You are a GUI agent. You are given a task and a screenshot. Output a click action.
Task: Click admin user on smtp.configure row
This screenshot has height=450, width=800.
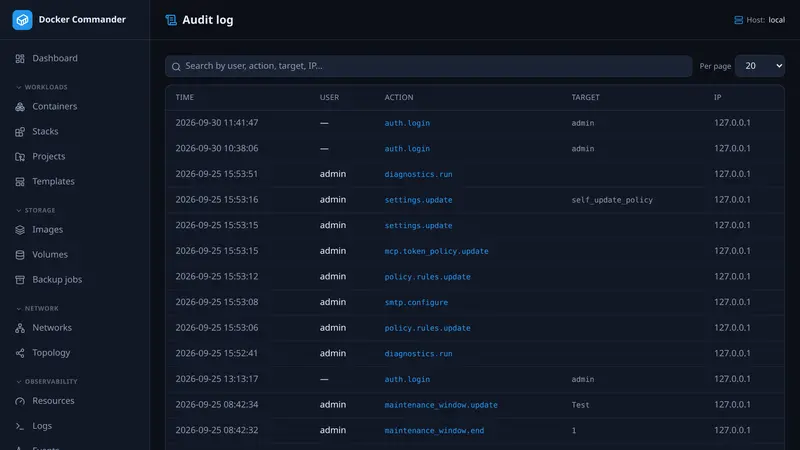tap(333, 302)
